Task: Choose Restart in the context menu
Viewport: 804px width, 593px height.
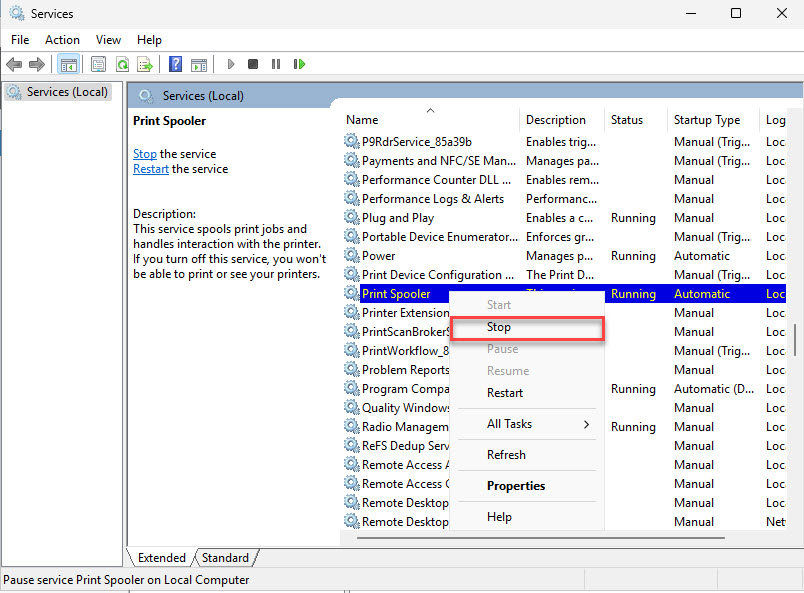Action: click(x=527, y=393)
